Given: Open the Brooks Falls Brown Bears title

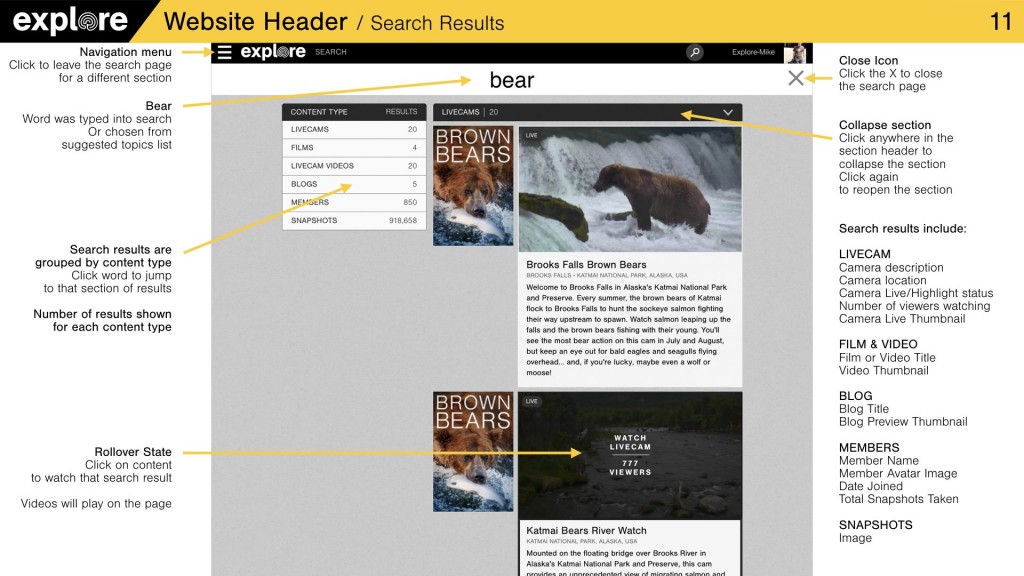Looking at the screenshot, I should tap(586, 265).
